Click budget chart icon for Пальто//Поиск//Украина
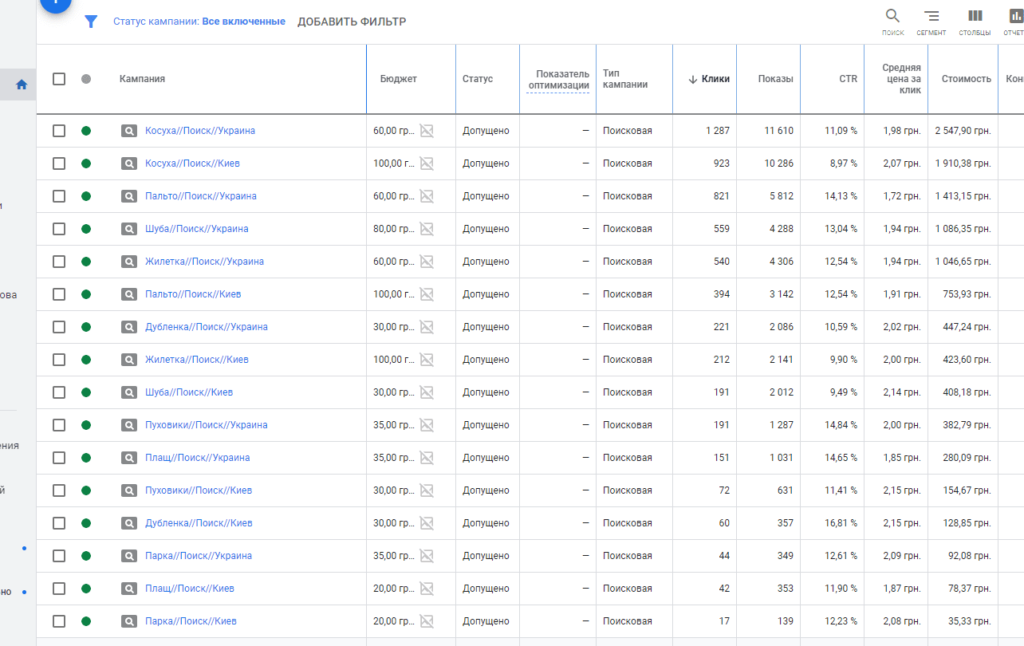The width and height of the screenshot is (1024, 646). tap(426, 196)
